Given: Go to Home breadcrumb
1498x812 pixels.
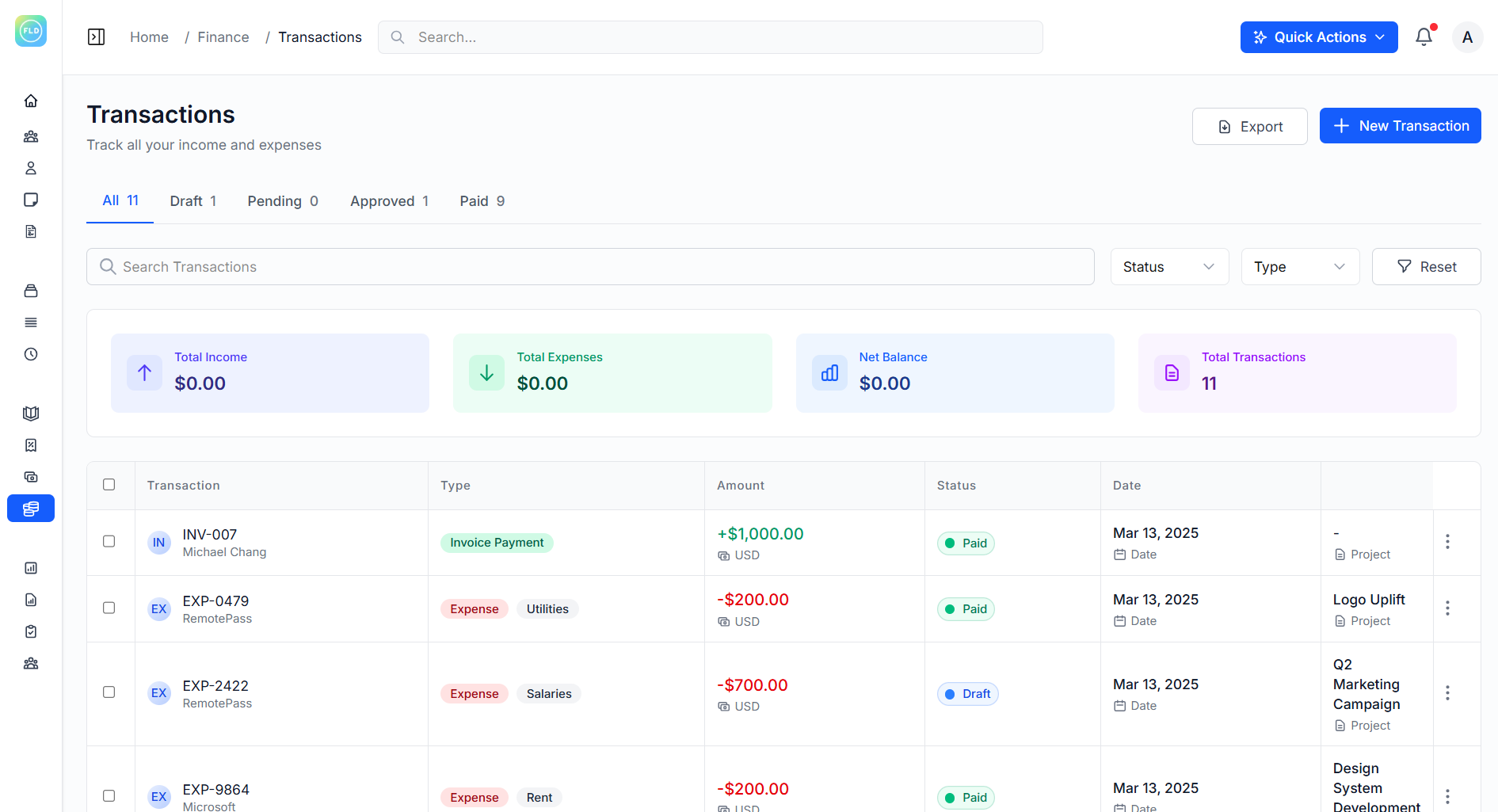Looking at the screenshot, I should pyautogui.click(x=149, y=37).
